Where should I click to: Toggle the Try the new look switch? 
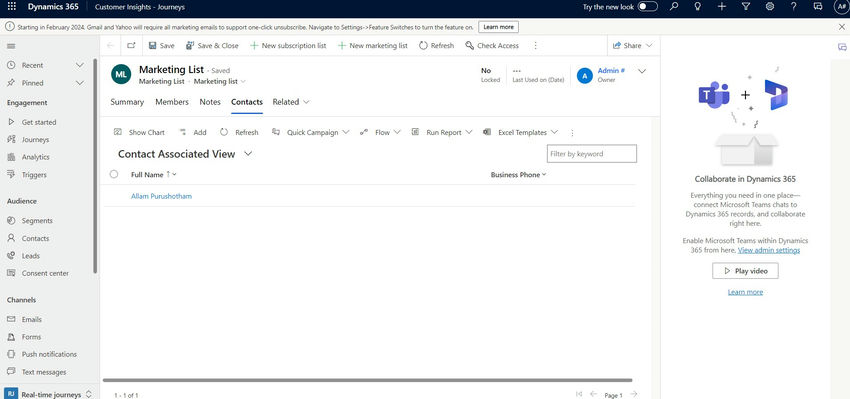tap(647, 7)
